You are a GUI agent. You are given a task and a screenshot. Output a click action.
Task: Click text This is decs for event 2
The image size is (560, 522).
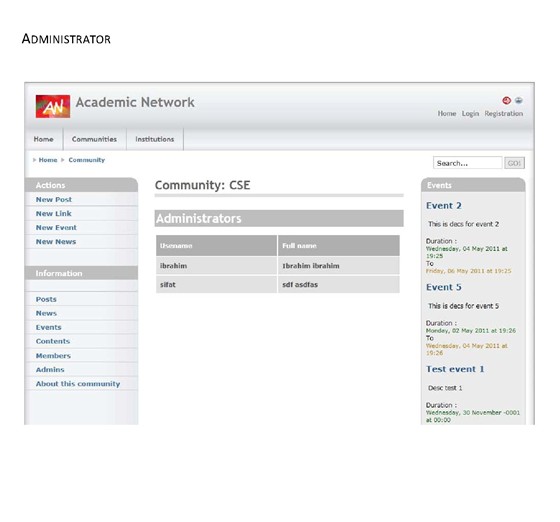coord(463,224)
